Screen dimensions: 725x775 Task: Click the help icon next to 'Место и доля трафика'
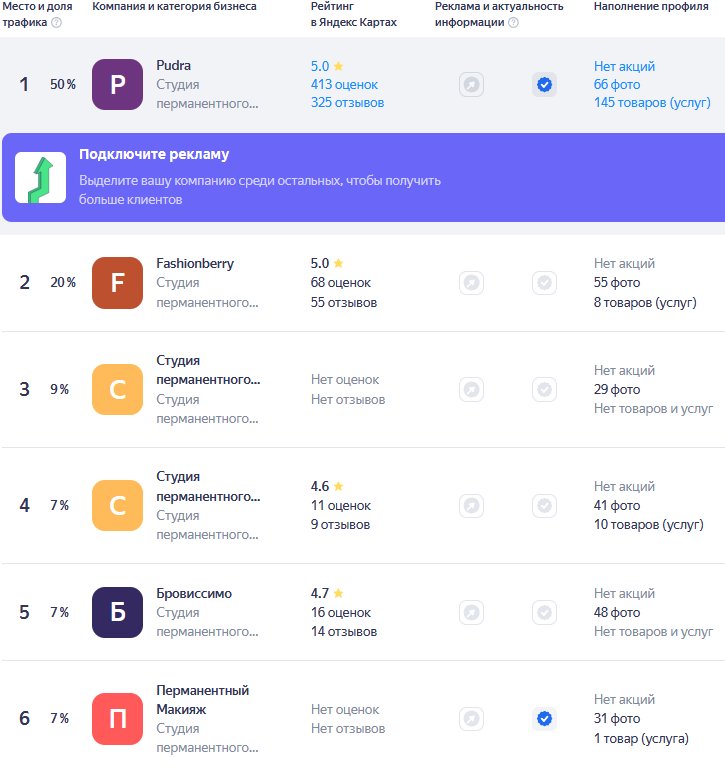pos(56,23)
